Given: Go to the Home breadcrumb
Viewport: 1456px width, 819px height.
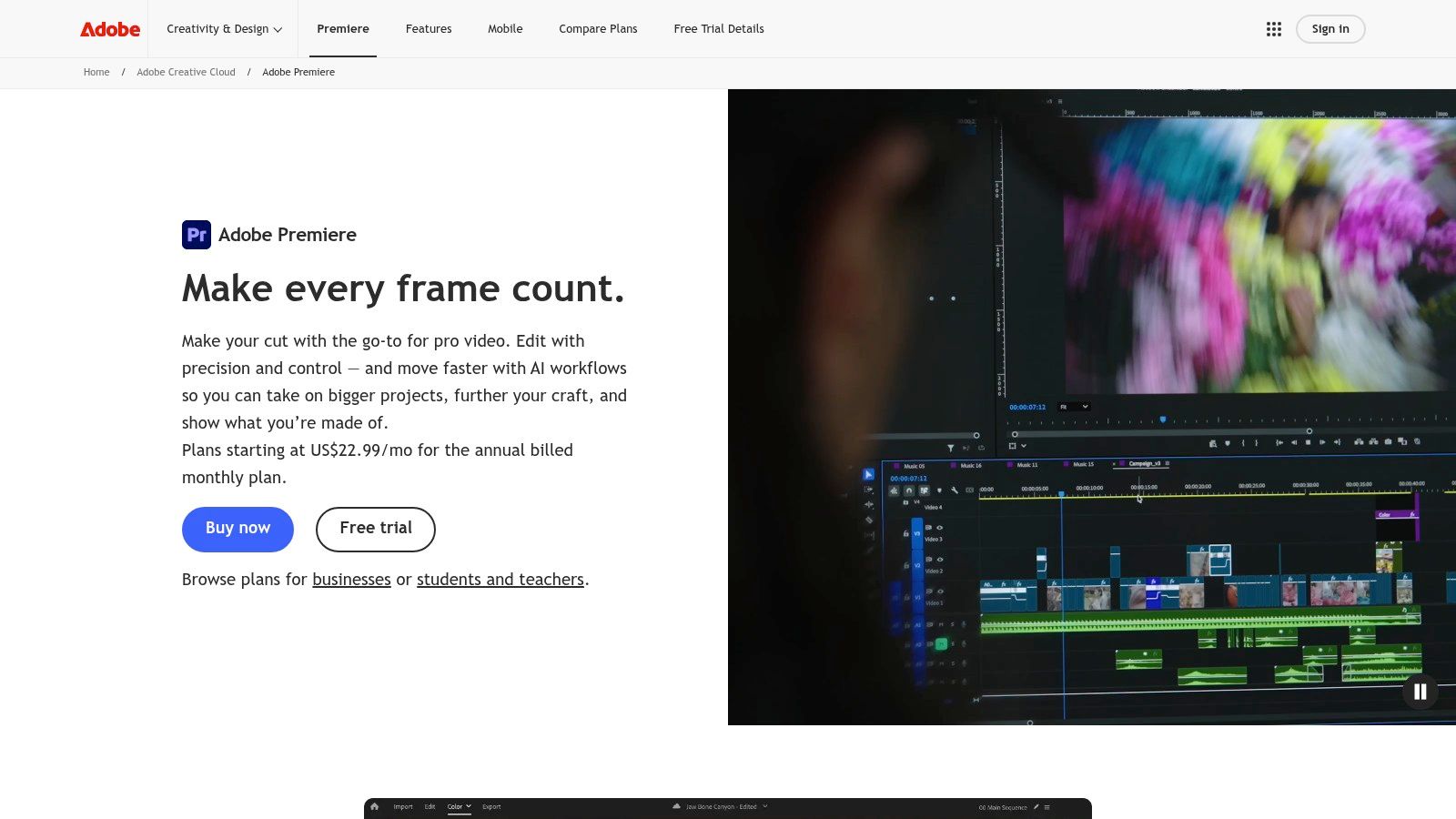Looking at the screenshot, I should coord(96,73).
